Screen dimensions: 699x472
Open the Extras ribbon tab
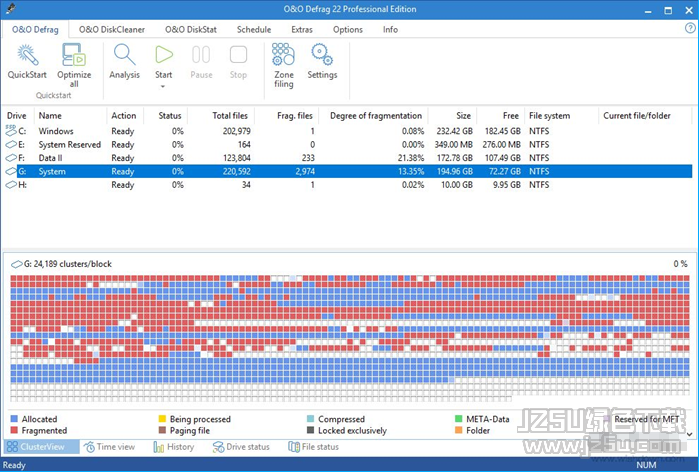pyautogui.click(x=302, y=29)
